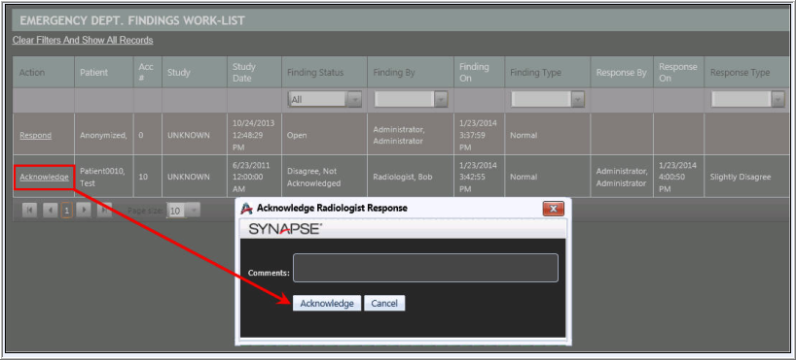The height and width of the screenshot is (360, 796).
Task: Open the Response Type filter dropdown
Action: [x=748, y=100]
